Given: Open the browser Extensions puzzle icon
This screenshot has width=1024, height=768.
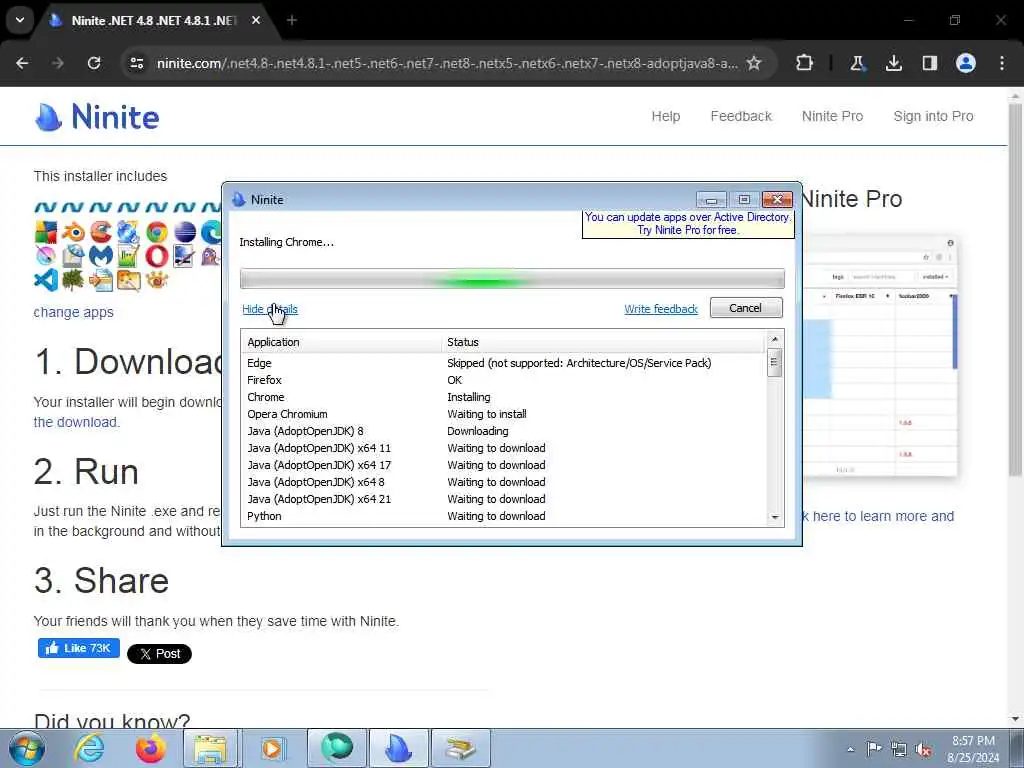Looking at the screenshot, I should click(x=805, y=63).
